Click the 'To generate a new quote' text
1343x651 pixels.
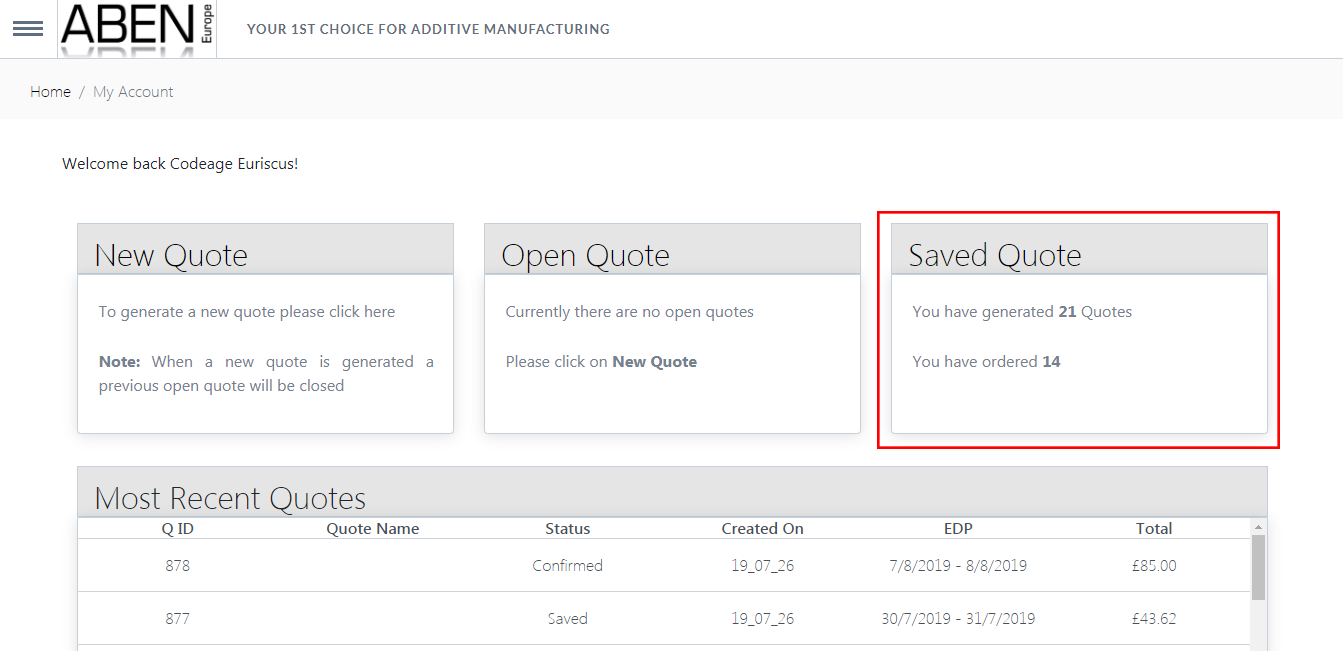(246, 312)
